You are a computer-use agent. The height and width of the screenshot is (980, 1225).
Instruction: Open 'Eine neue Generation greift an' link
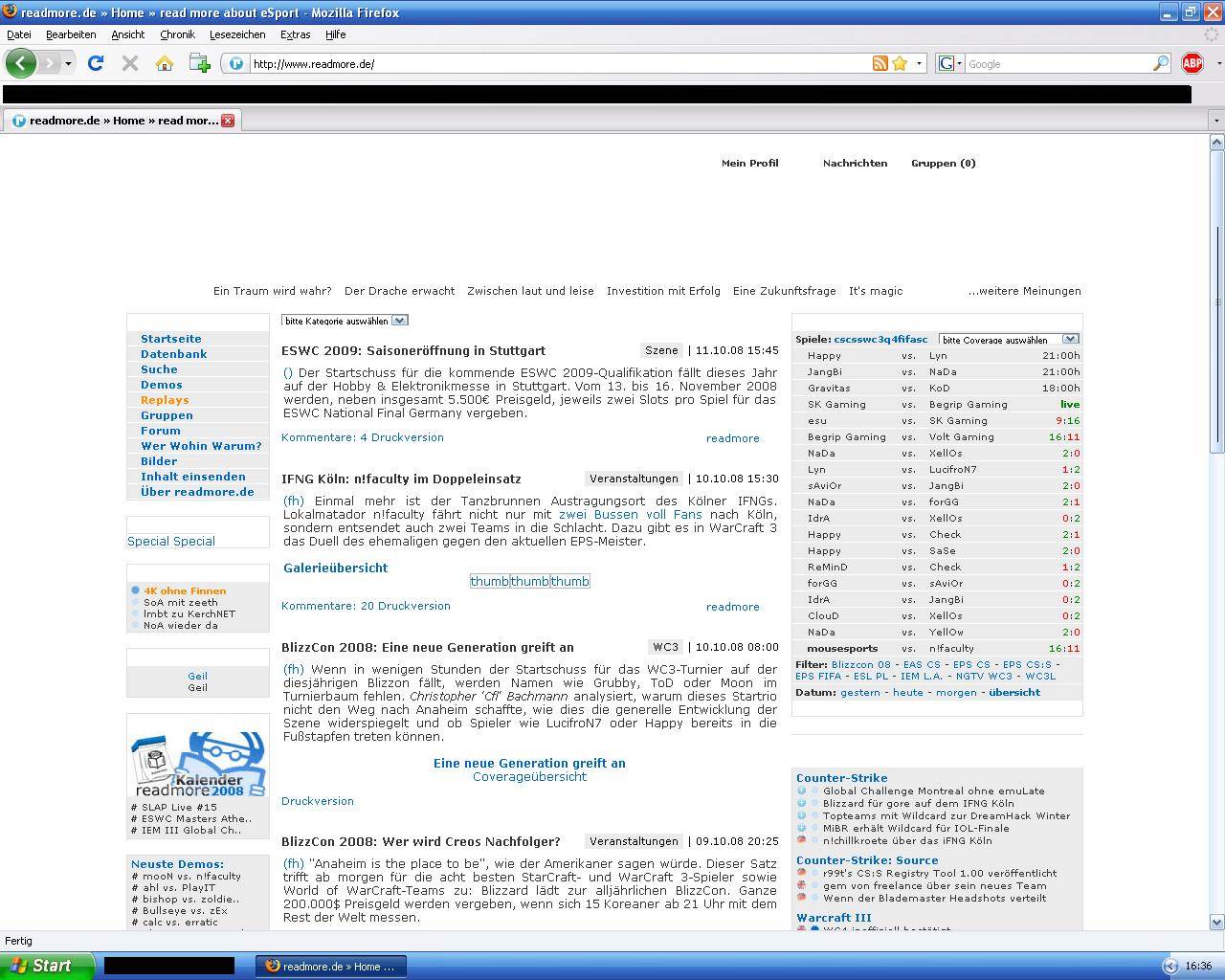pos(529,763)
